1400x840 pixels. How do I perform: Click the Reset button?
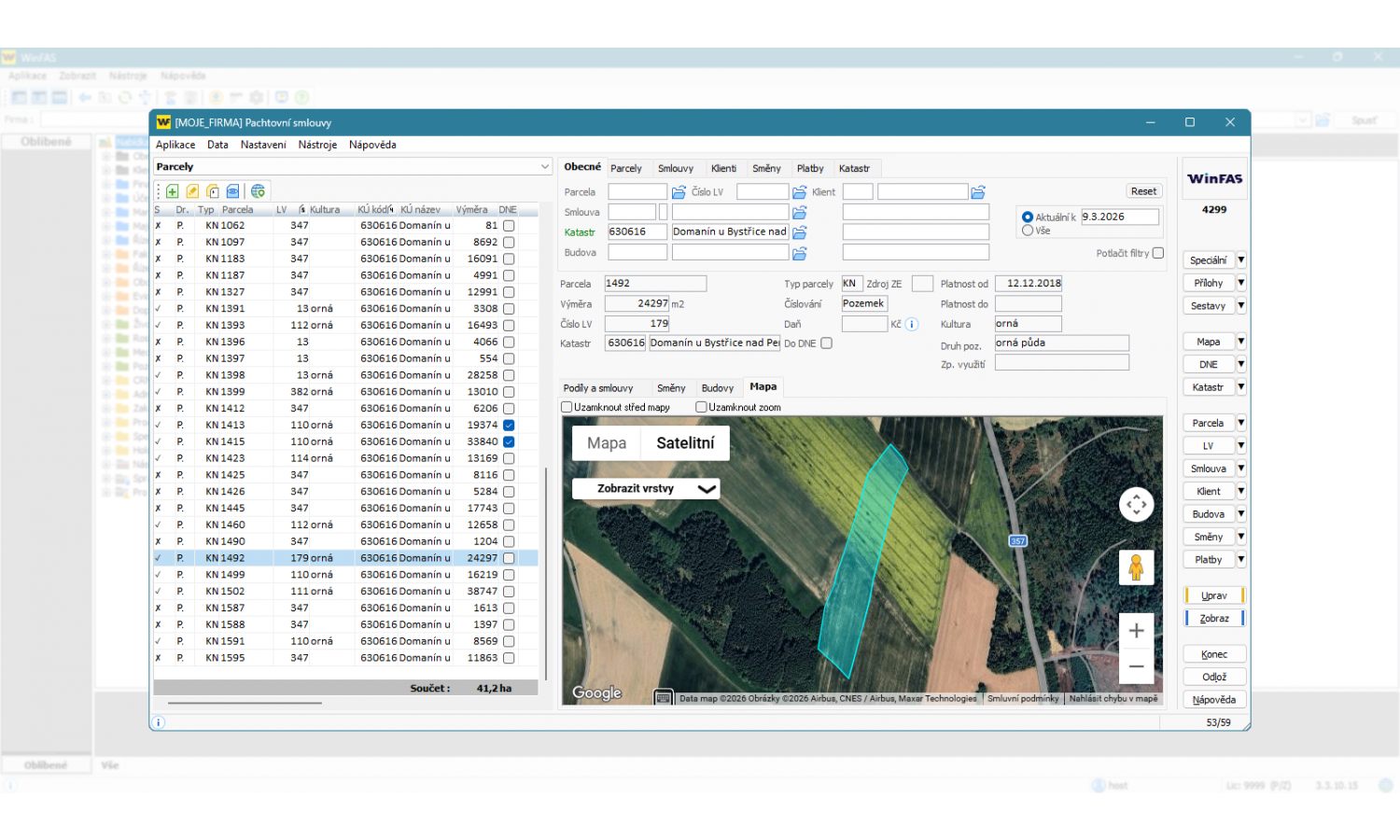tap(1143, 191)
